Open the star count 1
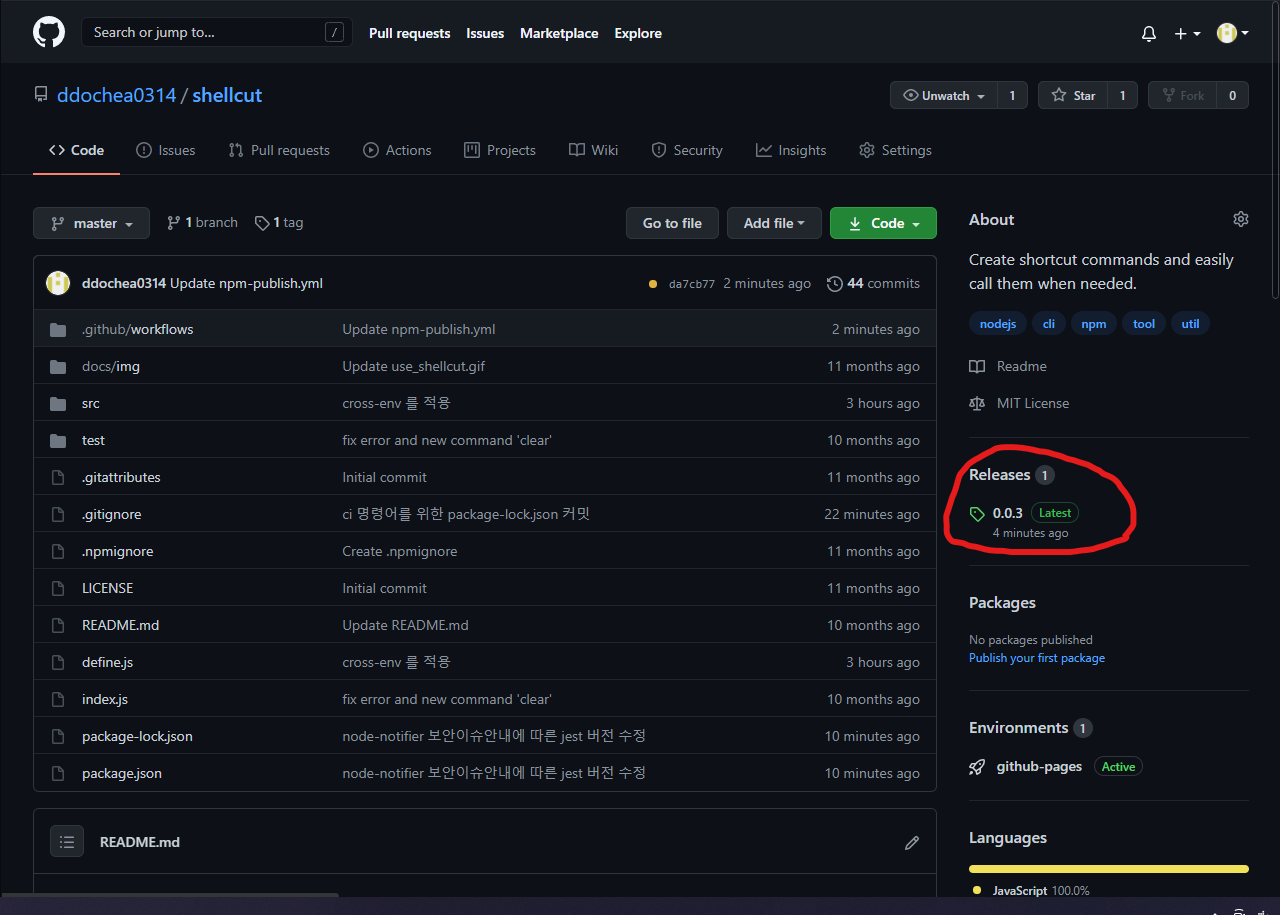The width and height of the screenshot is (1280, 915). (1122, 95)
